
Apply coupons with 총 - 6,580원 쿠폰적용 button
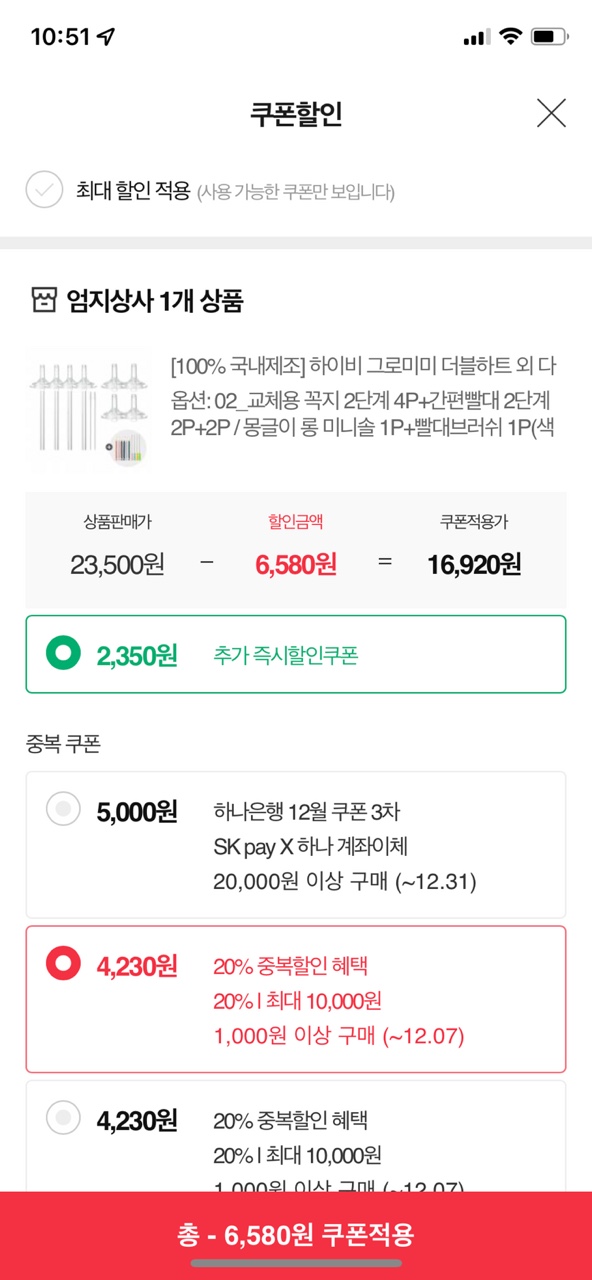click(x=296, y=1235)
